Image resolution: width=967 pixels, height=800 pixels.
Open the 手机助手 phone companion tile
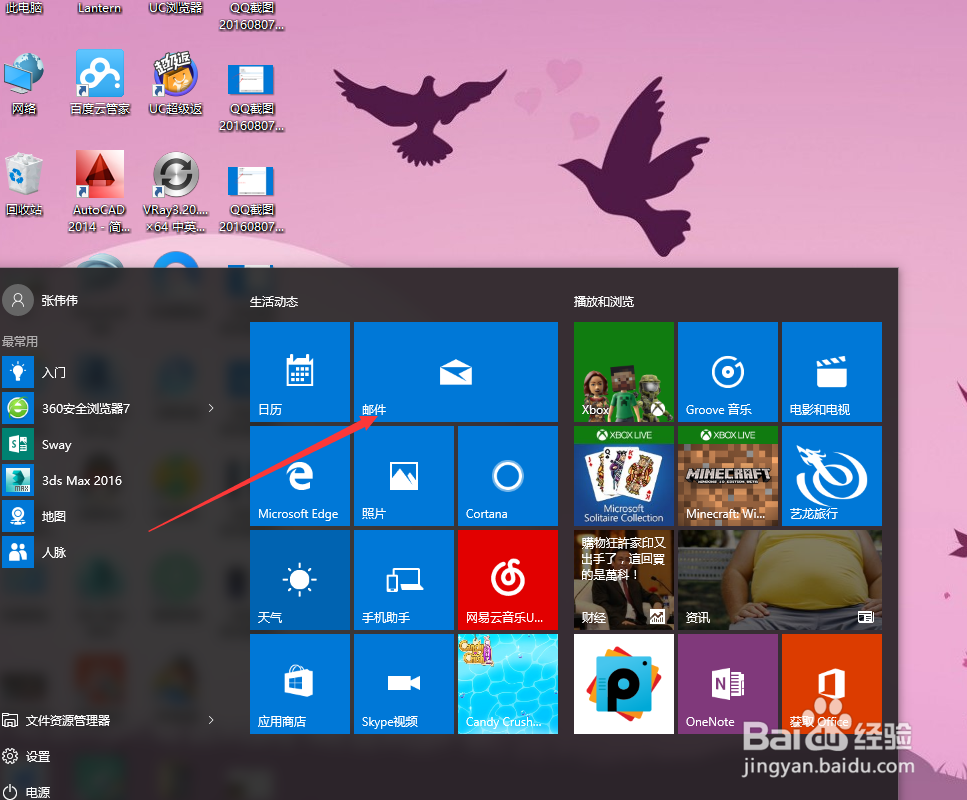point(404,580)
